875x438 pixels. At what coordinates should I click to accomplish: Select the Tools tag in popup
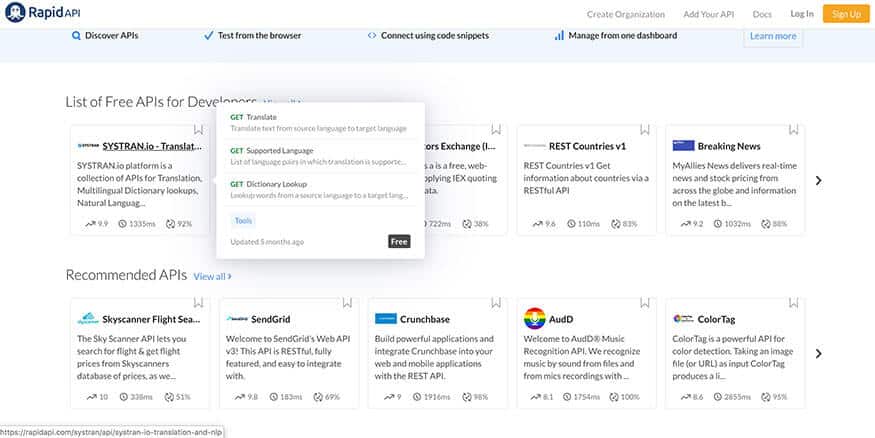click(x=243, y=220)
